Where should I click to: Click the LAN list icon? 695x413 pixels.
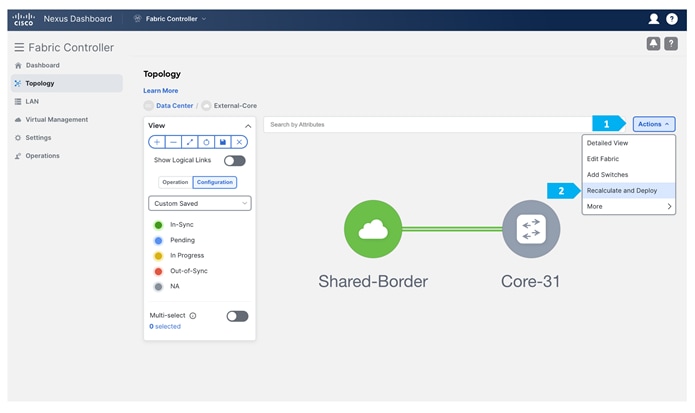pos(18,101)
